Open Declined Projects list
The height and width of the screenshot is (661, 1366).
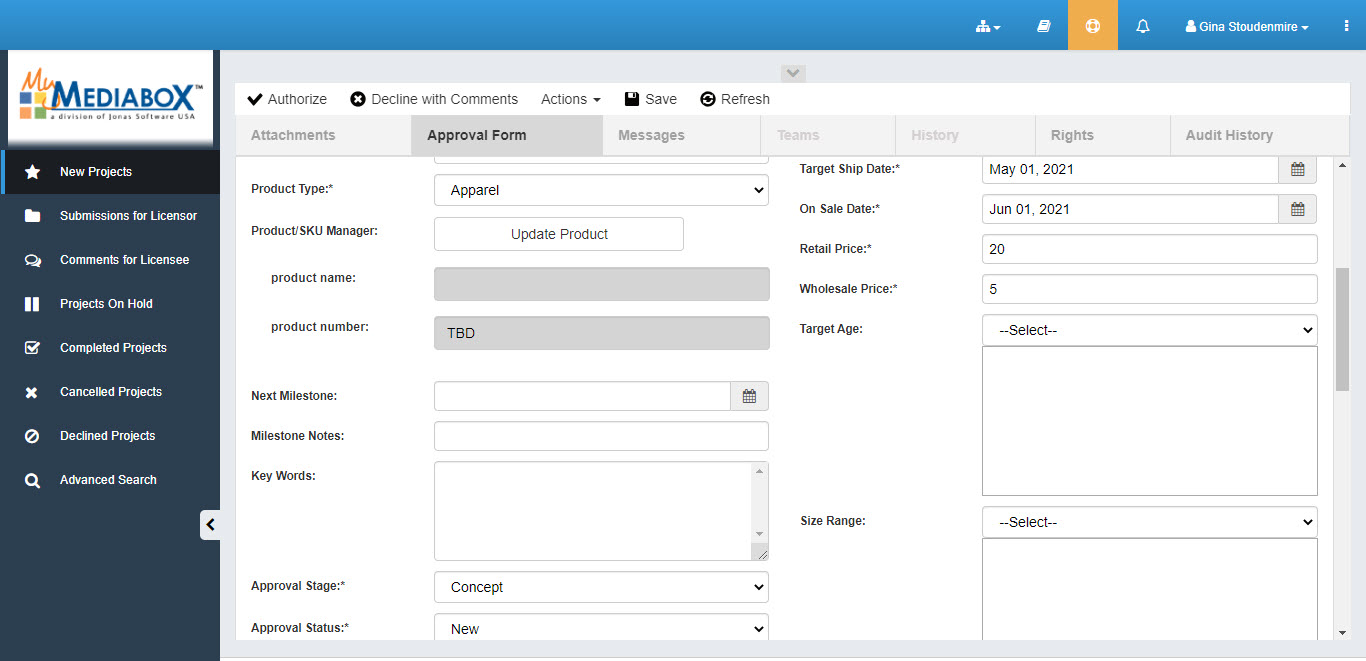[110, 436]
